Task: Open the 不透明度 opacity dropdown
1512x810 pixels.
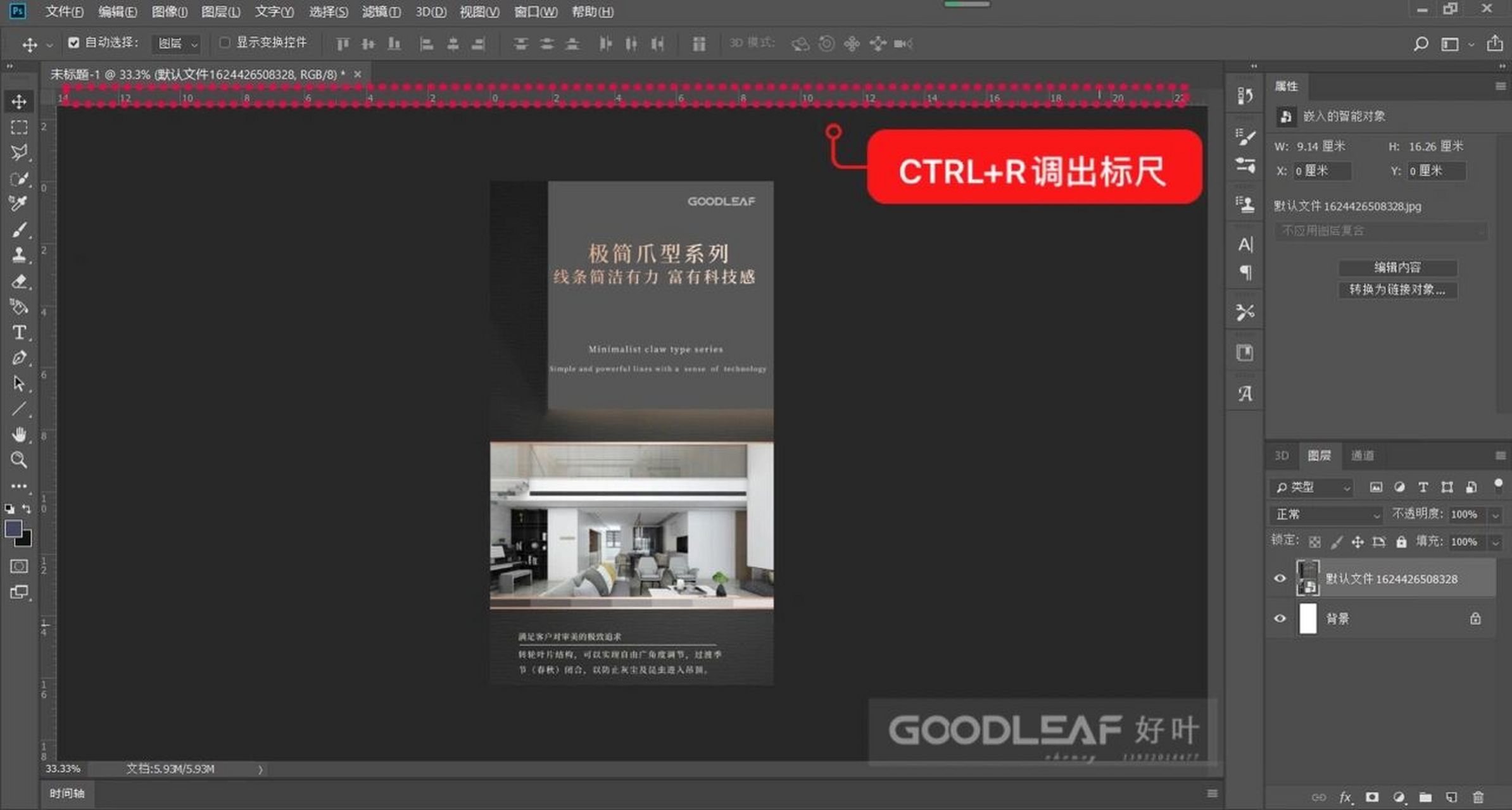Action: [1494, 514]
